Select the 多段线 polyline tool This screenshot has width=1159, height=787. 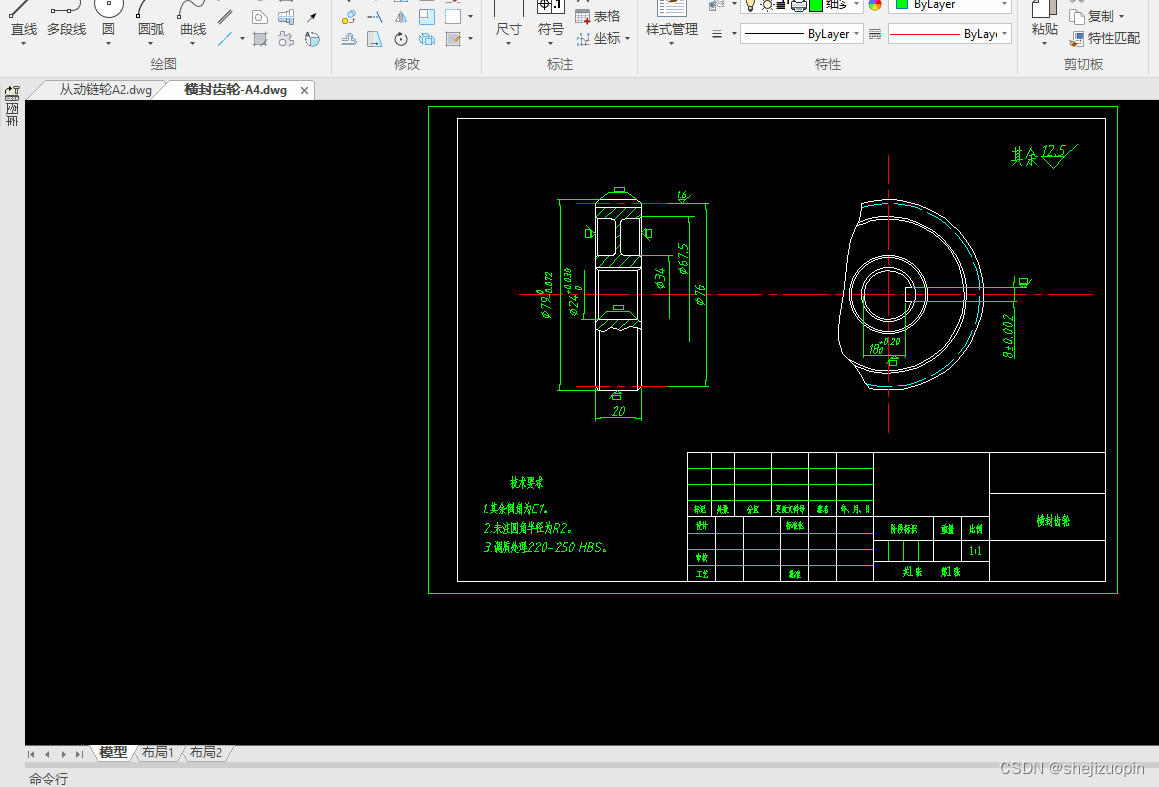coord(66,20)
